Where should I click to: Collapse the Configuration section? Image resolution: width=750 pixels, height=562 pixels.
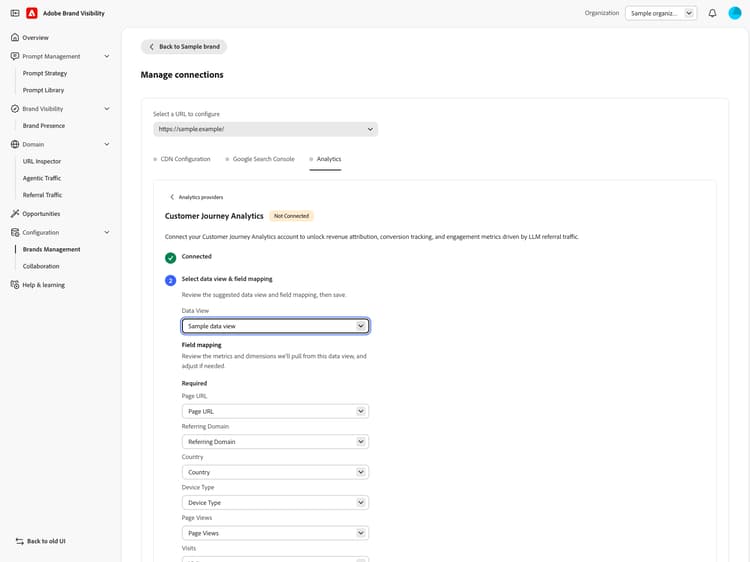point(107,232)
